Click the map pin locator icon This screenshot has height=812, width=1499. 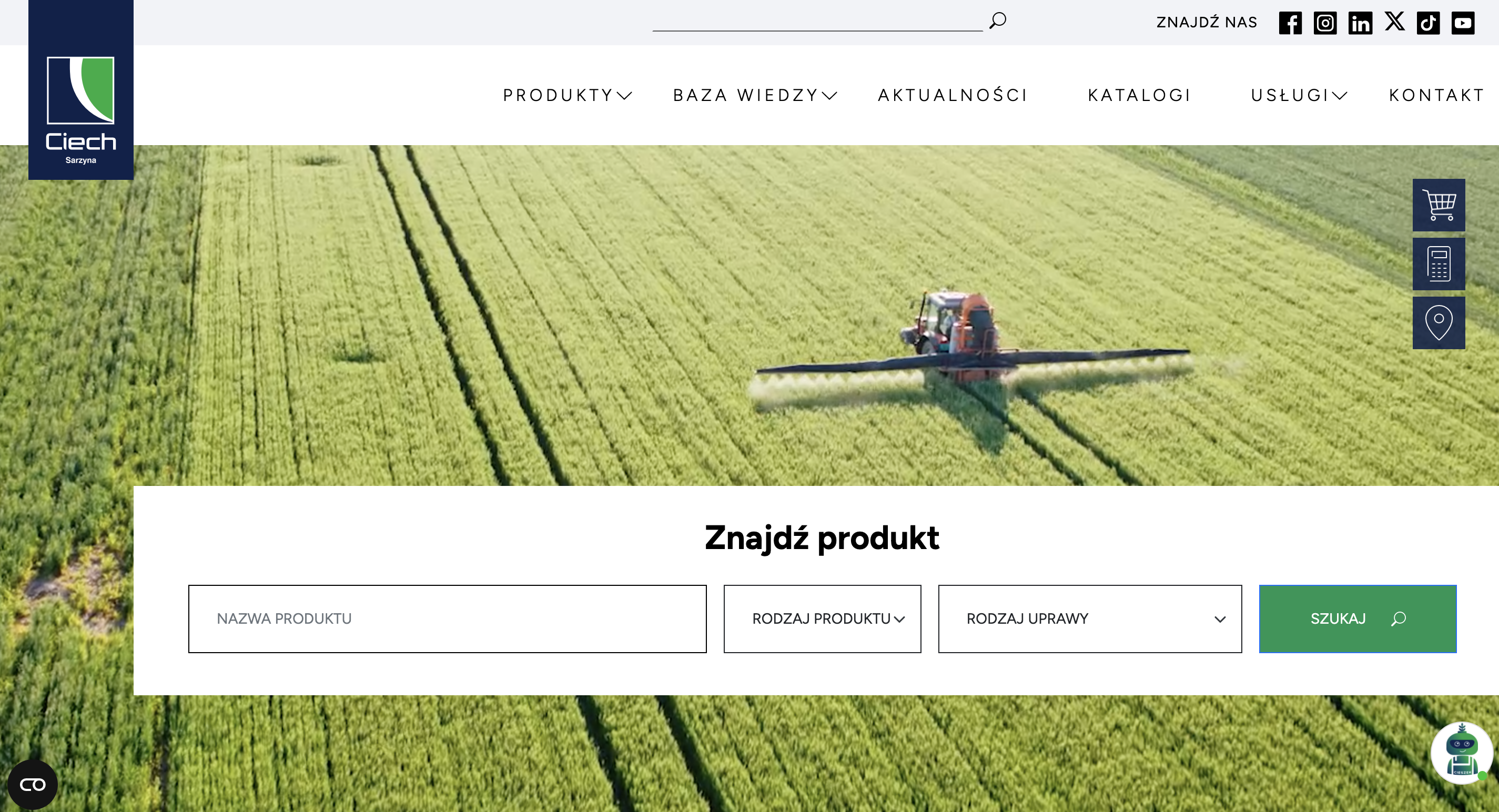pos(1439,323)
